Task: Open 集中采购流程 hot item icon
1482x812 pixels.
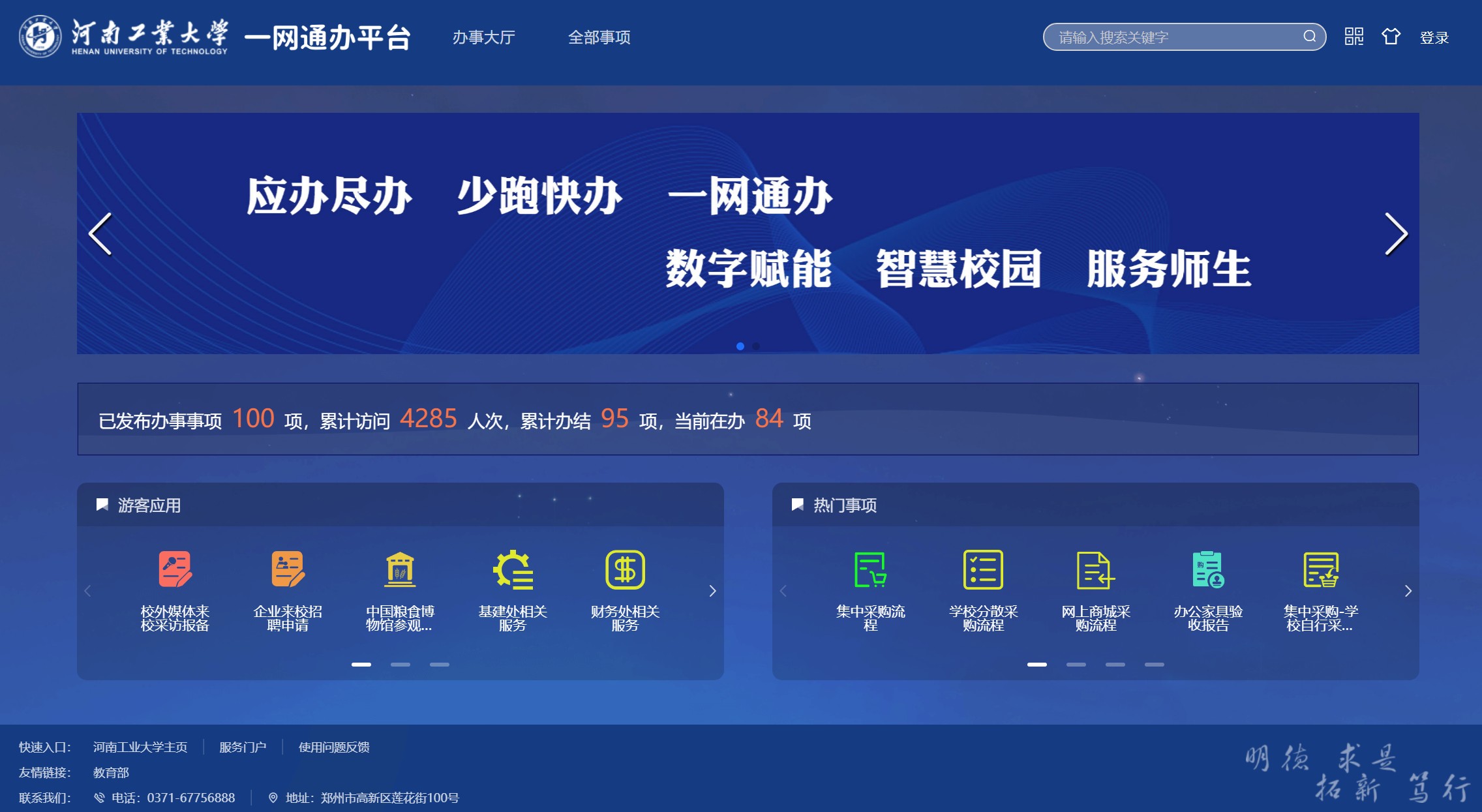Action: pyautogui.click(x=870, y=569)
